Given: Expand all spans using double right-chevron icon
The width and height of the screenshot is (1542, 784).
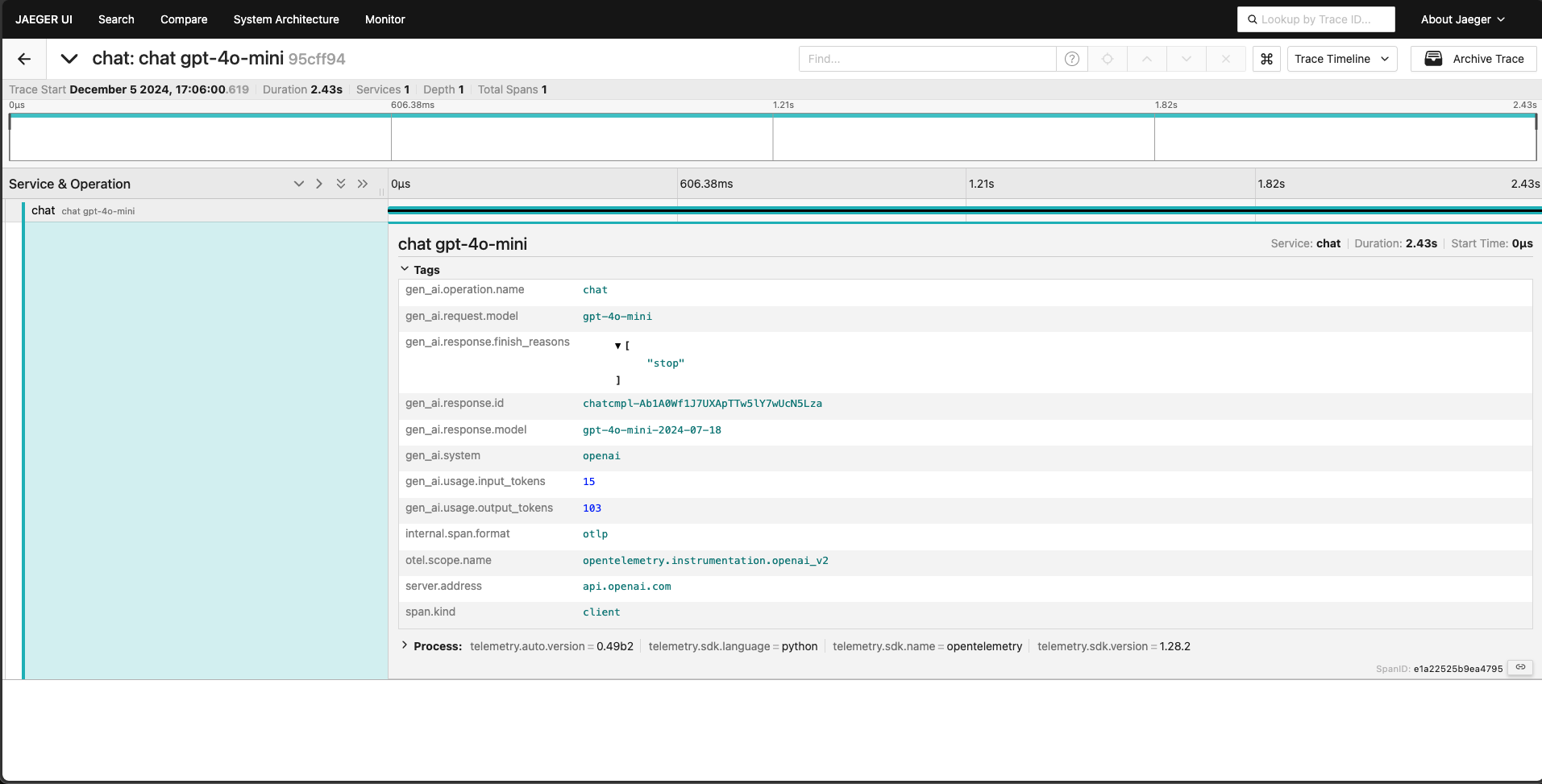Looking at the screenshot, I should click(x=363, y=184).
